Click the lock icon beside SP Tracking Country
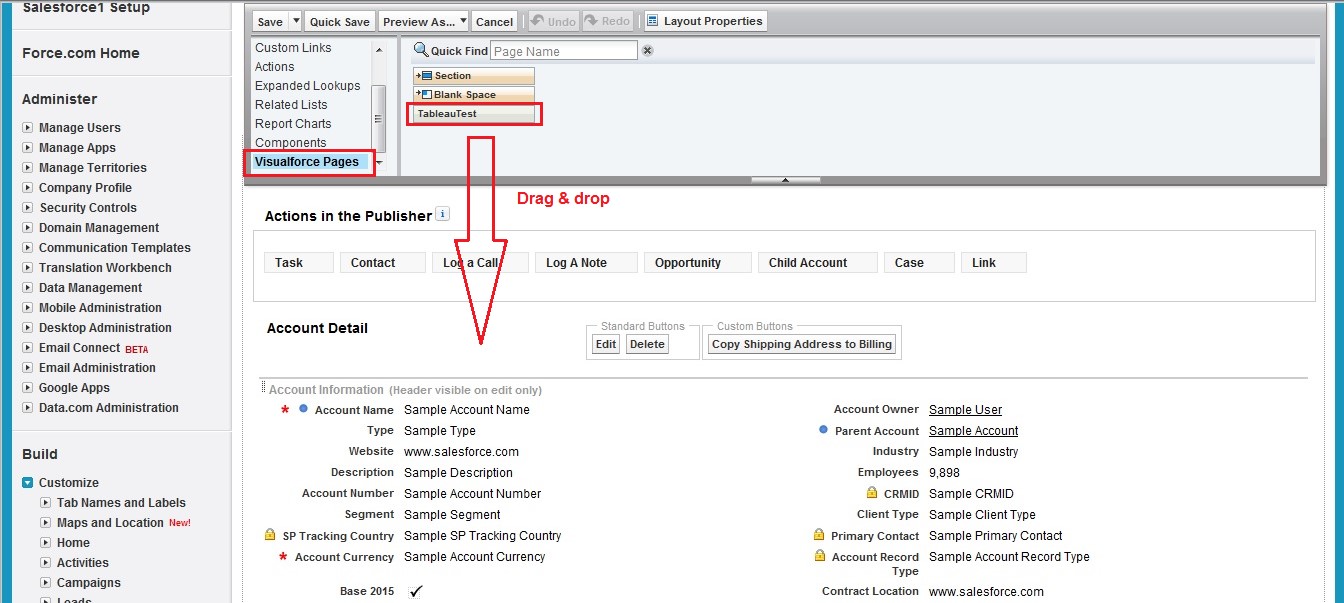 point(269,535)
